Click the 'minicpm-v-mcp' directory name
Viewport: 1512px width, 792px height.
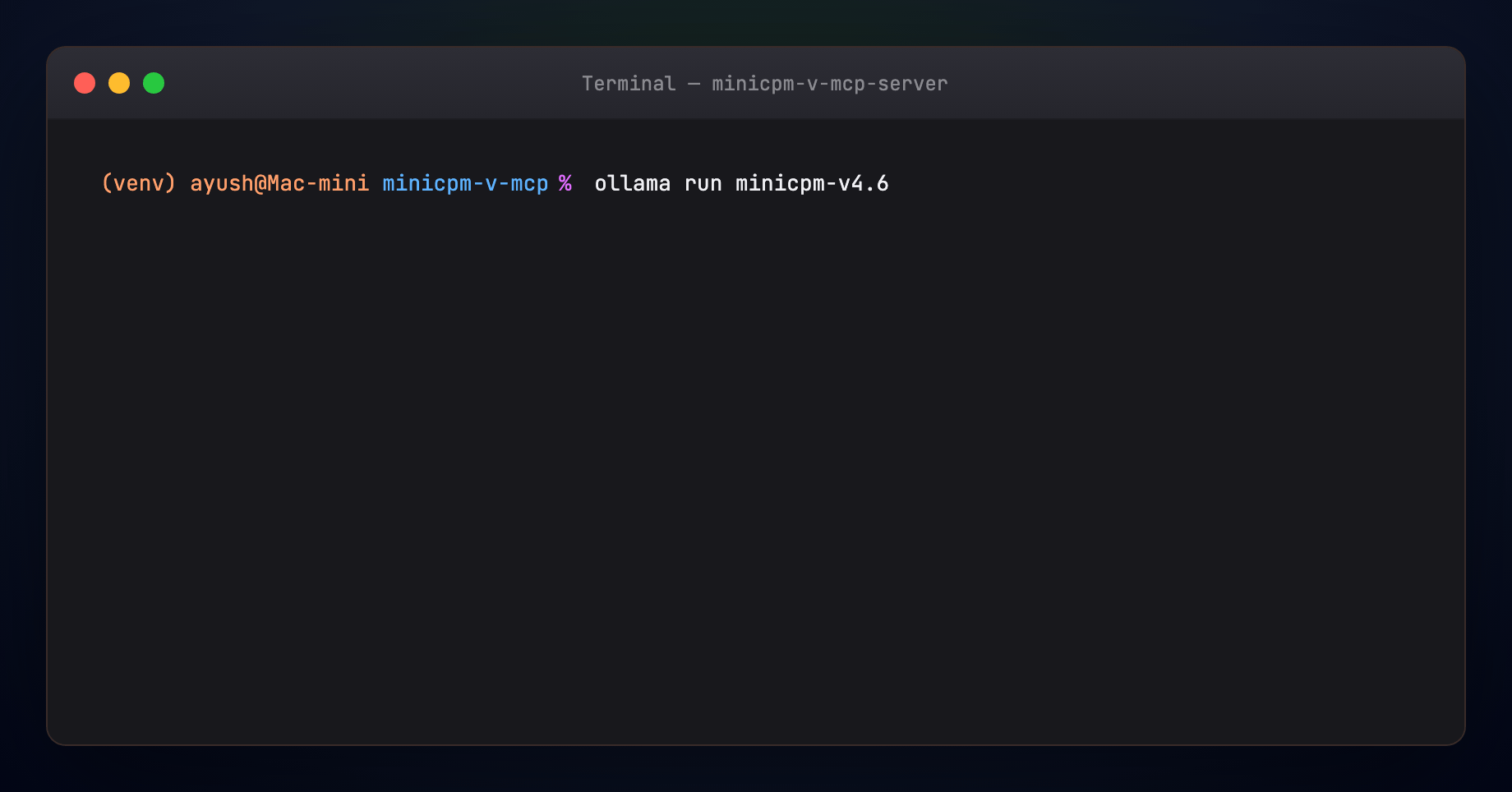pos(465,183)
